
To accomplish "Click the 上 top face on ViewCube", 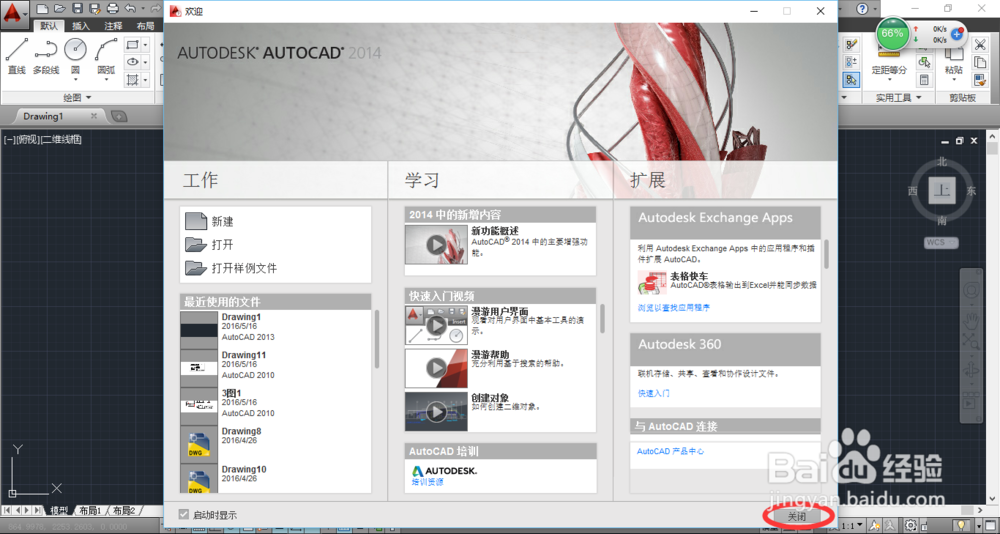I will (x=942, y=190).
